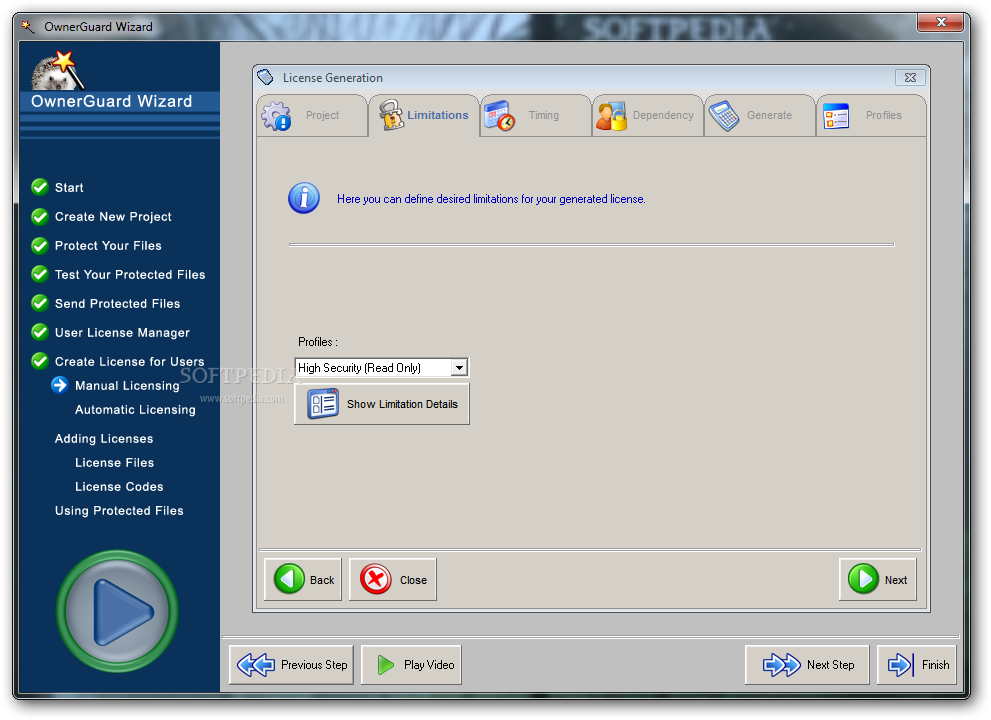Click the Limitations padlock icon
The height and width of the screenshot is (720, 991).
coord(391,115)
